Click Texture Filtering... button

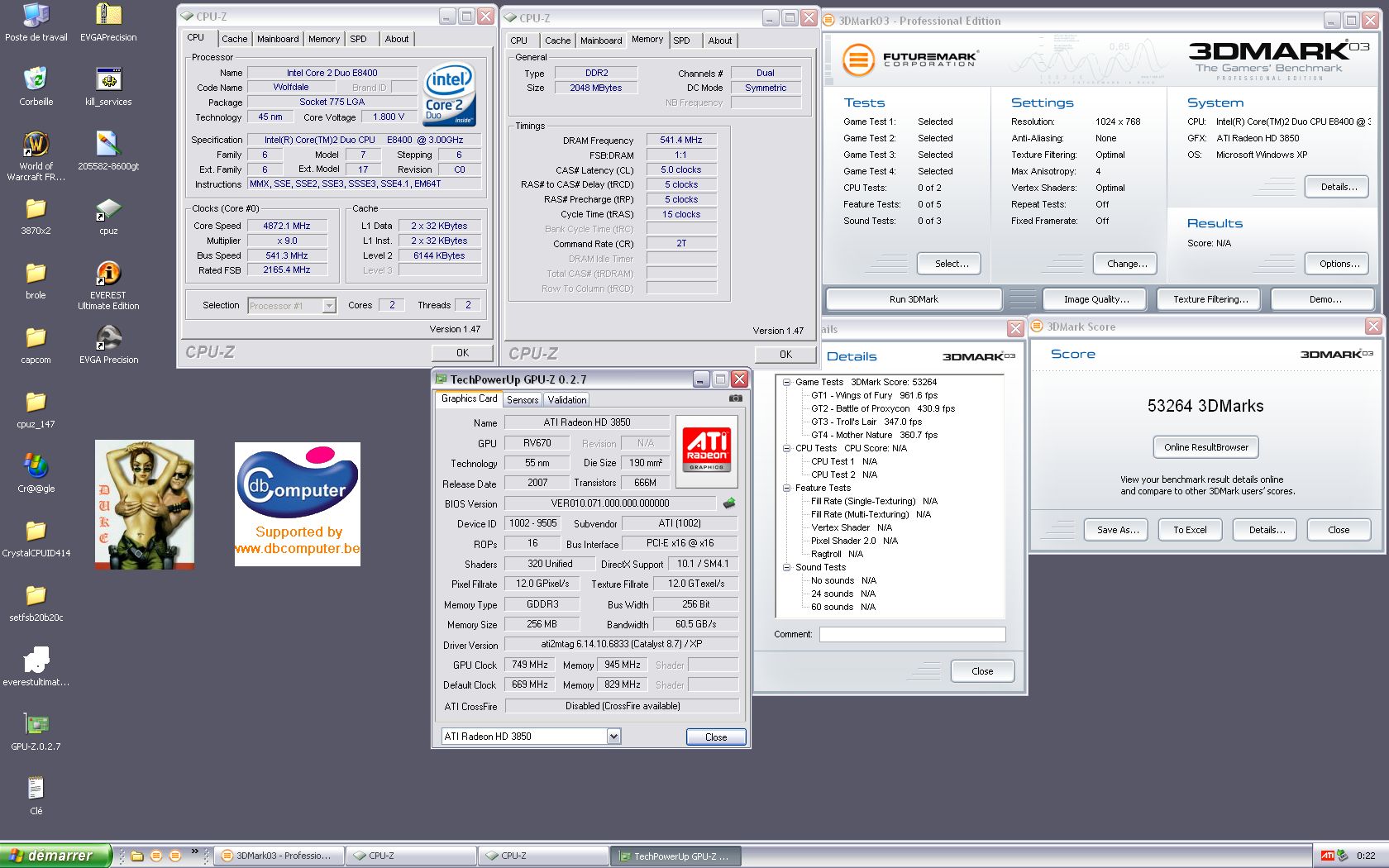1210,299
